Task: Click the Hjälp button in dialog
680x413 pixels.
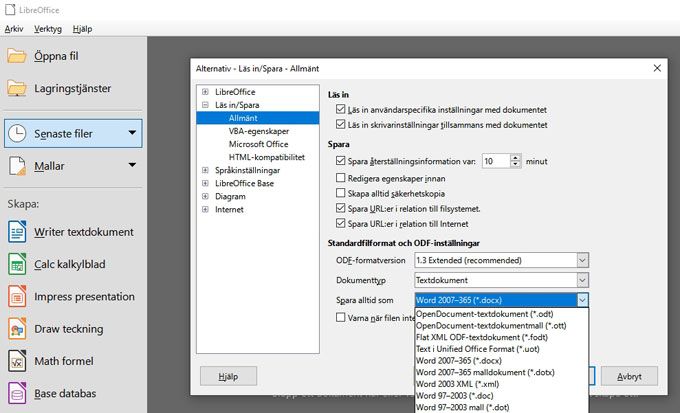Action: pyautogui.click(x=229, y=376)
